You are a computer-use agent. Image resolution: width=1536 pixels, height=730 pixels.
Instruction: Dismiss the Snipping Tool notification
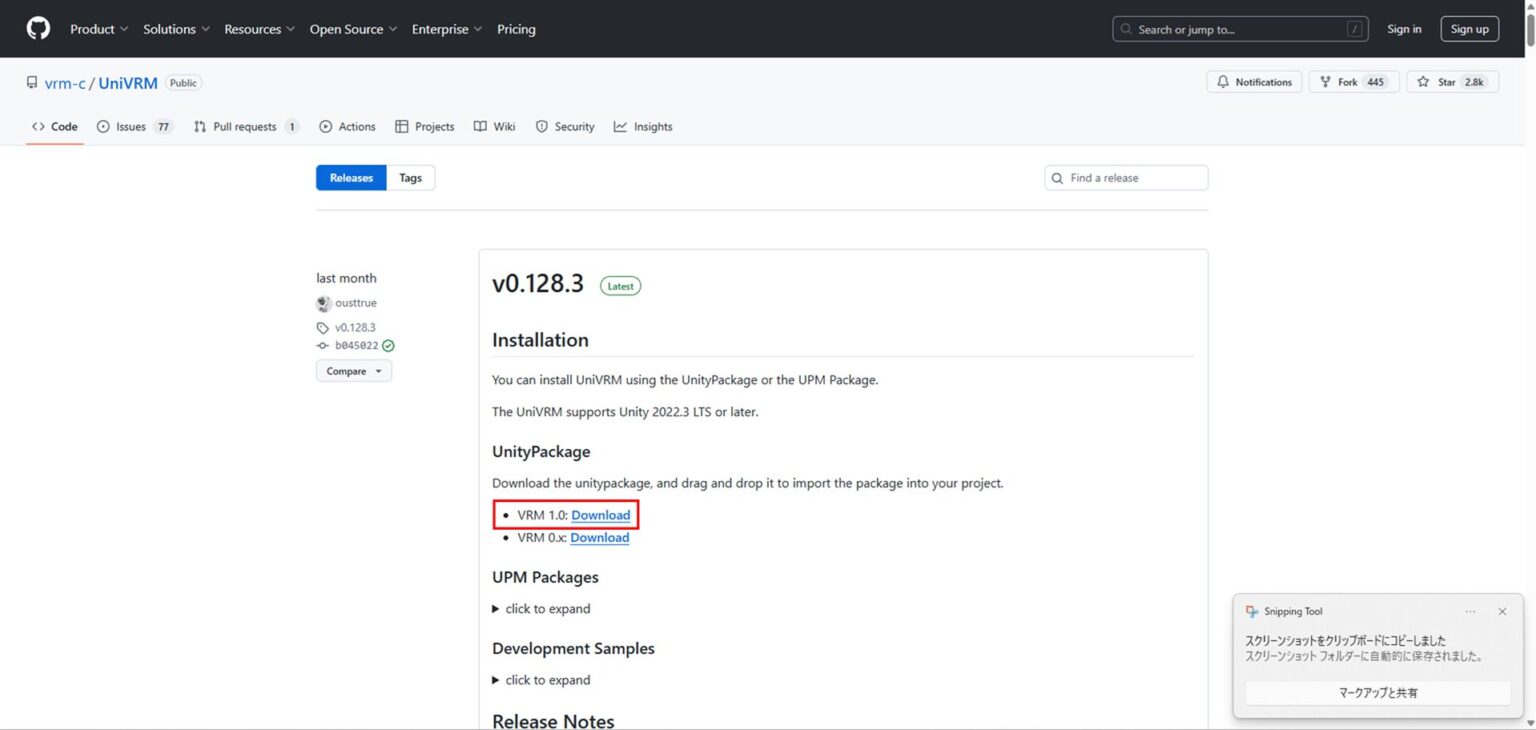click(x=1502, y=611)
